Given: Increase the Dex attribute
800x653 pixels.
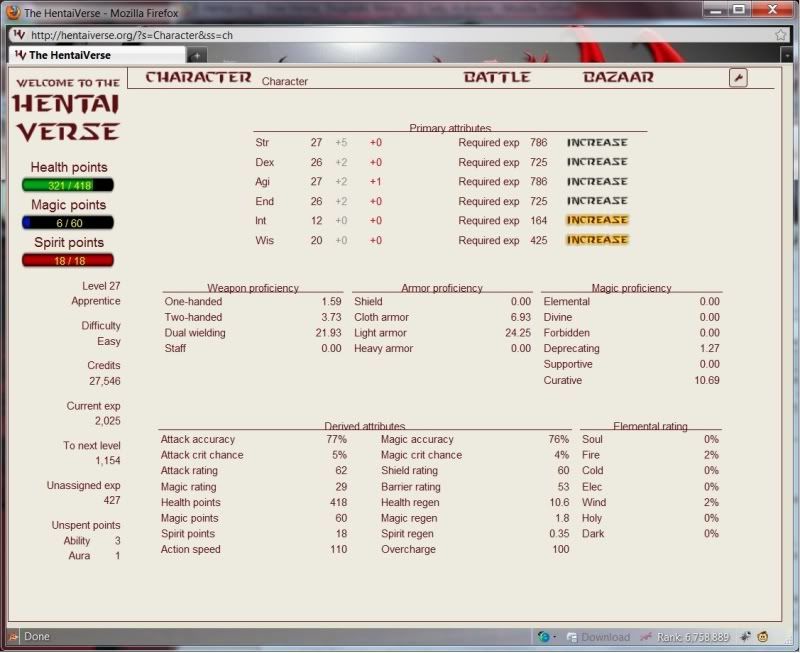Looking at the screenshot, I should pos(597,162).
